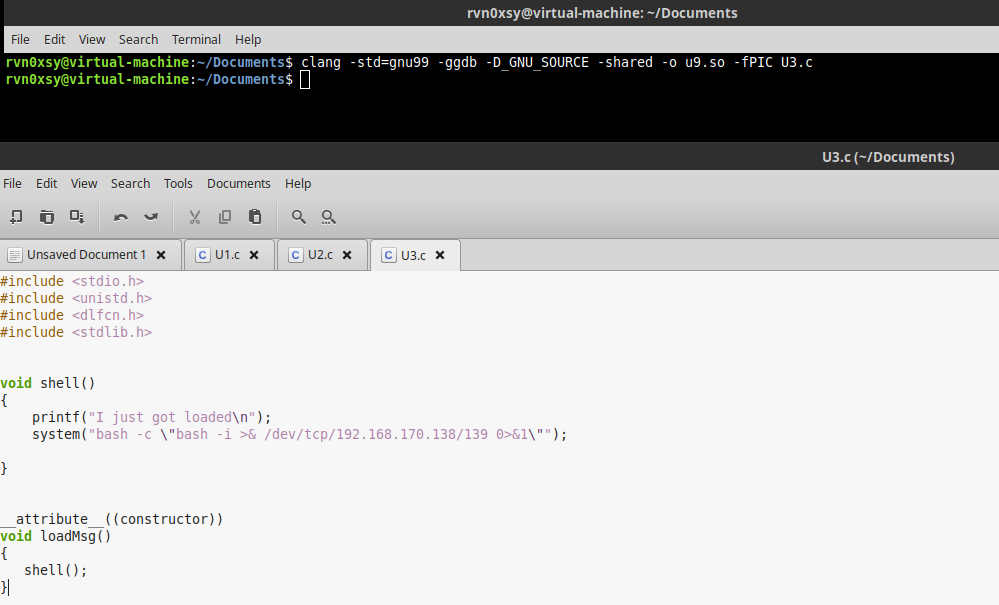Click the 'shell();' call line
Screen dimensions: 999x605
[55, 570]
